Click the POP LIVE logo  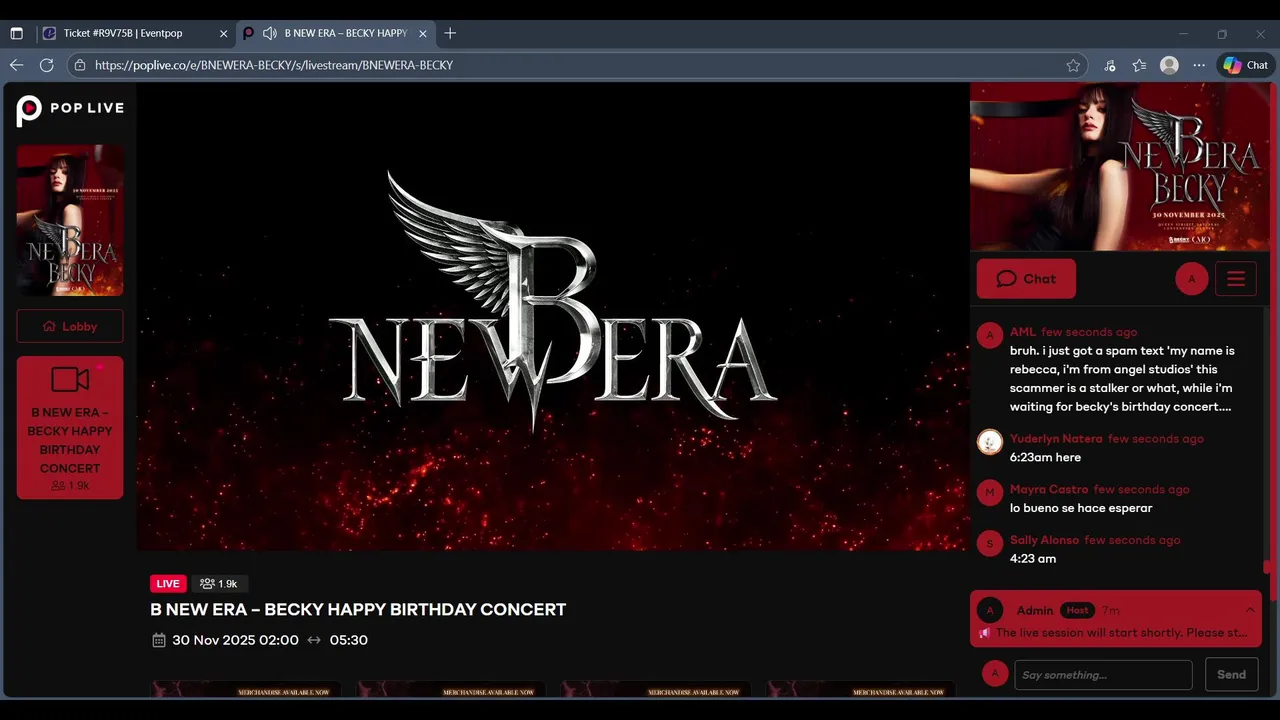[70, 110]
